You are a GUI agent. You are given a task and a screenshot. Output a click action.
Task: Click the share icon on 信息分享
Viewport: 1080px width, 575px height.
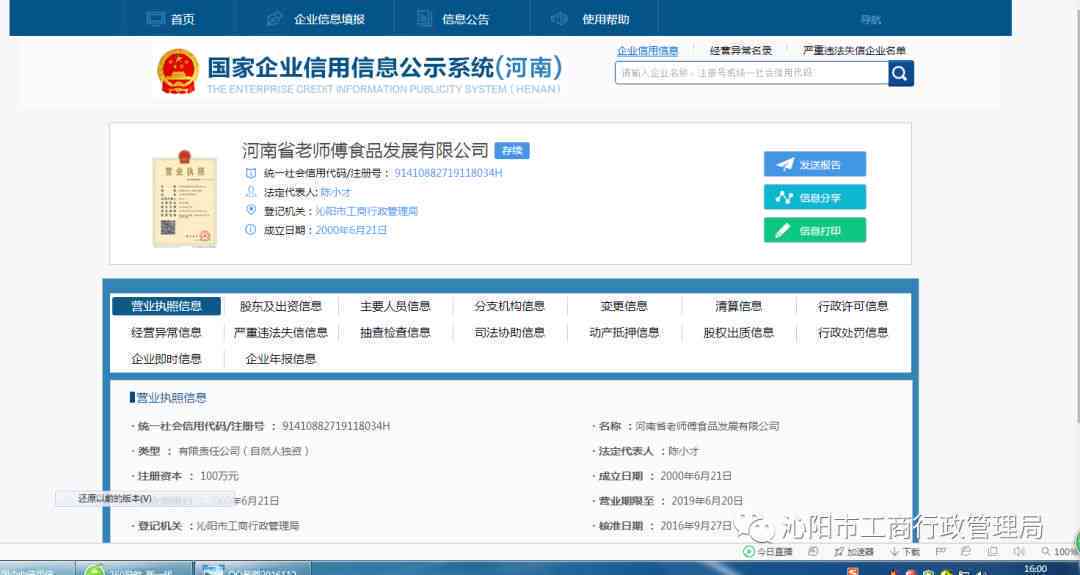pyautogui.click(x=785, y=198)
